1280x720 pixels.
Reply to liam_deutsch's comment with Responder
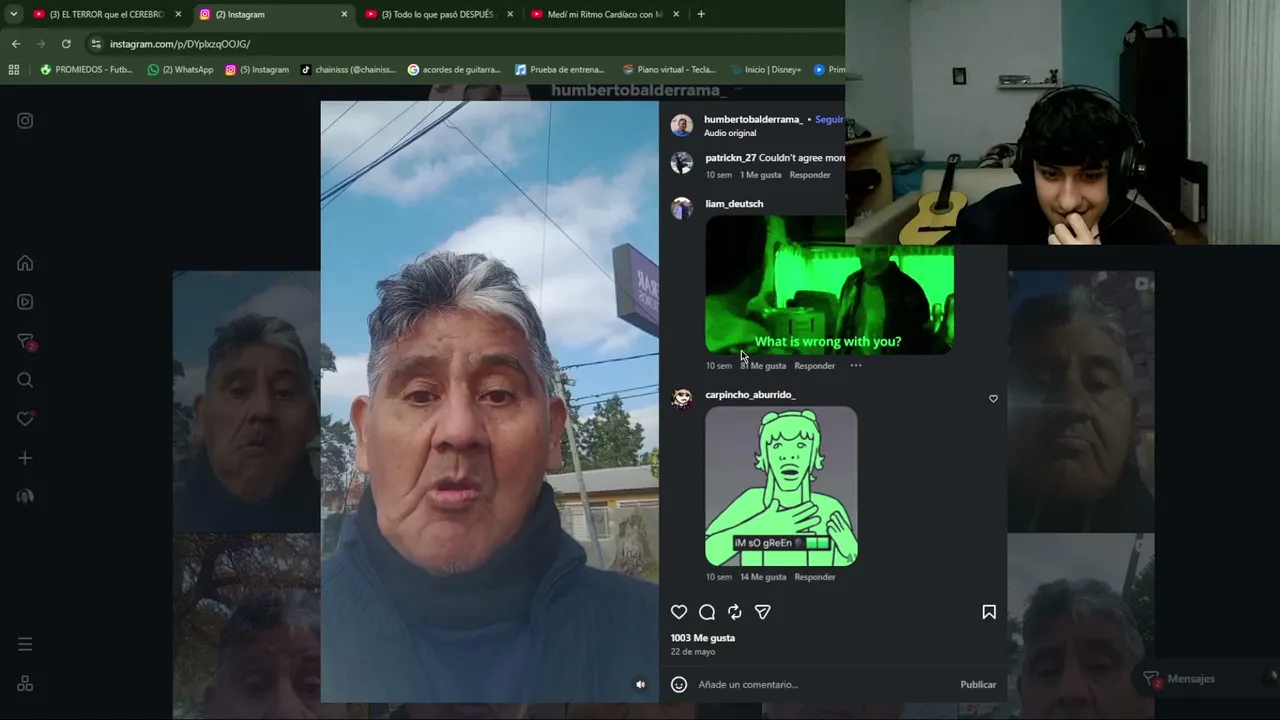point(814,366)
